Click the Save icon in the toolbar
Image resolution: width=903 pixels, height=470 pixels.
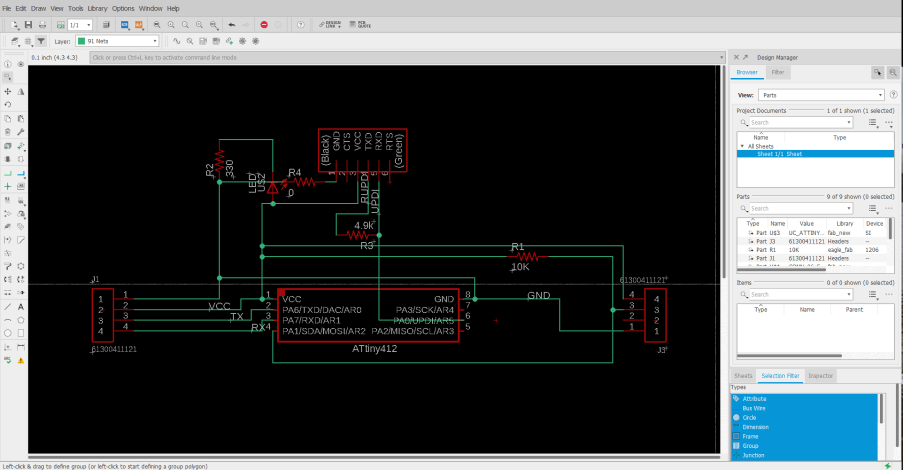[27, 24]
